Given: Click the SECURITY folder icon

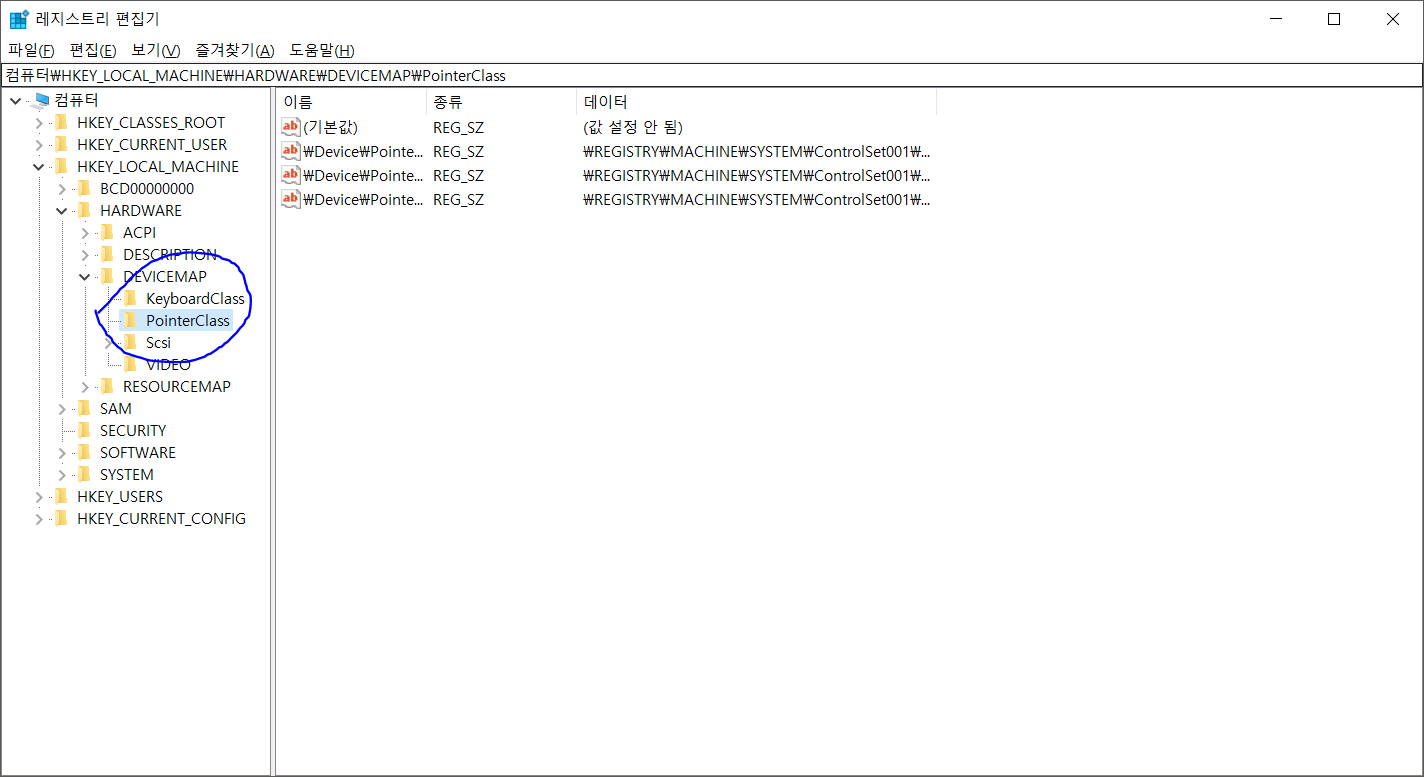Looking at the screenshot, I should coord(84,431).
